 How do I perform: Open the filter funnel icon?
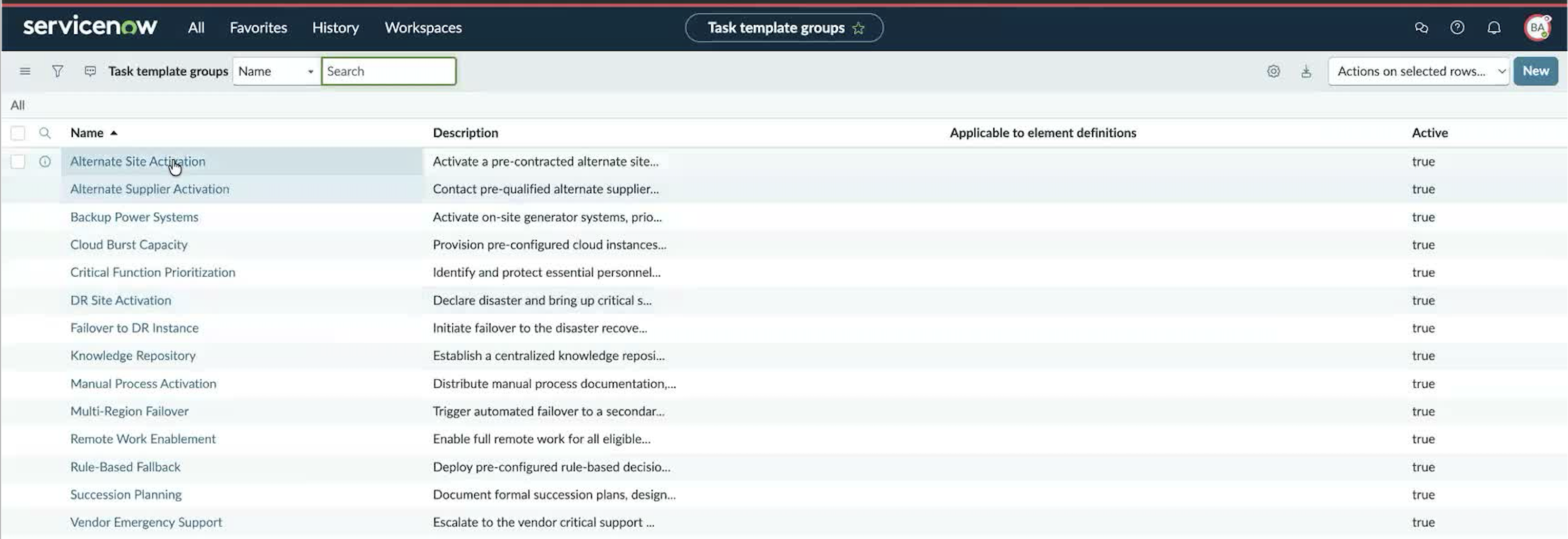tap(57, 71)
